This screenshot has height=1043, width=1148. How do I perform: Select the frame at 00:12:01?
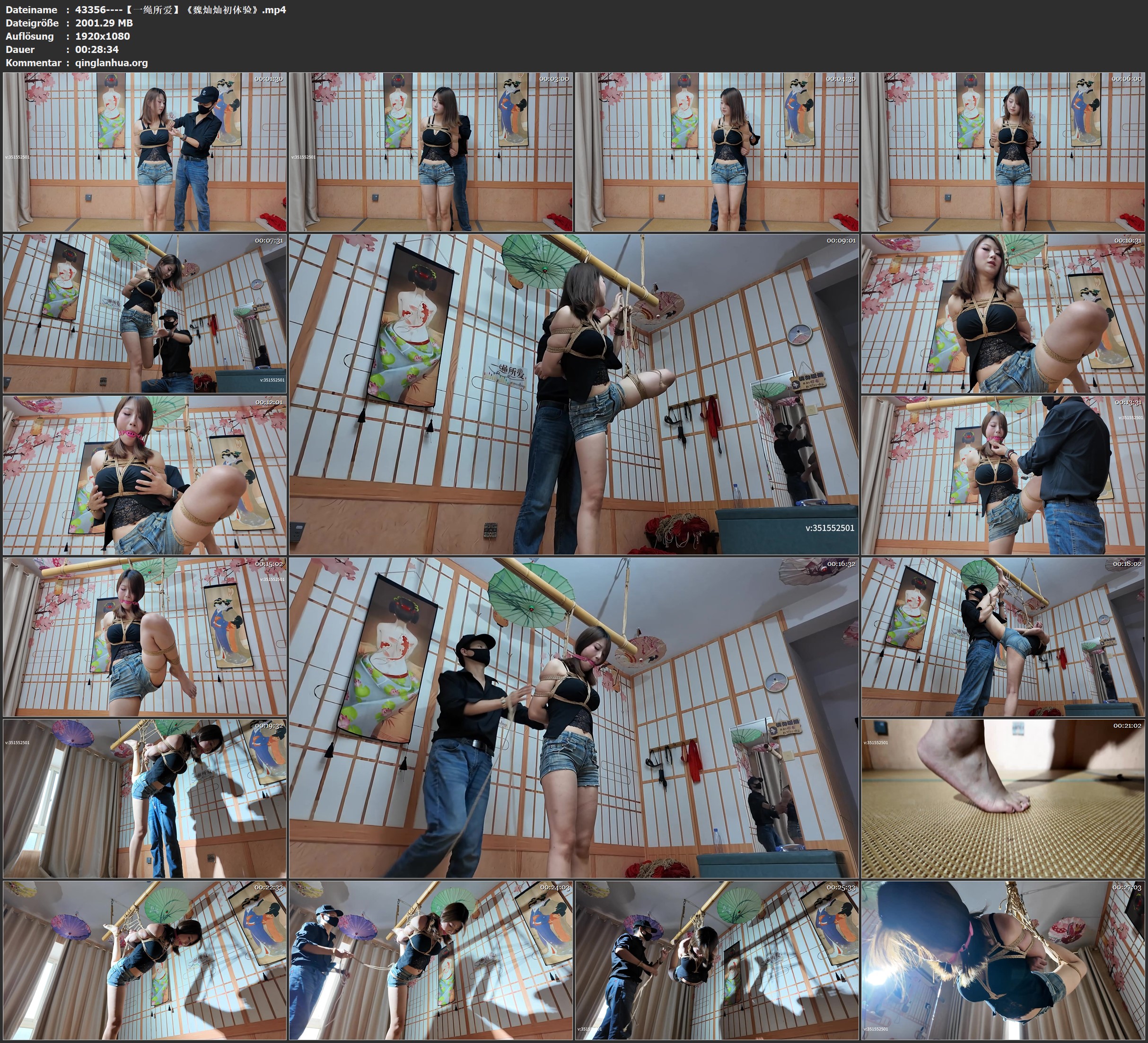145,475
